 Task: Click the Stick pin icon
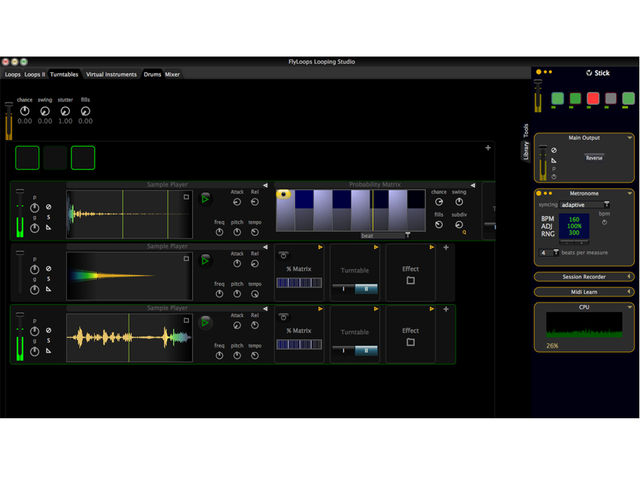(589, 73)
